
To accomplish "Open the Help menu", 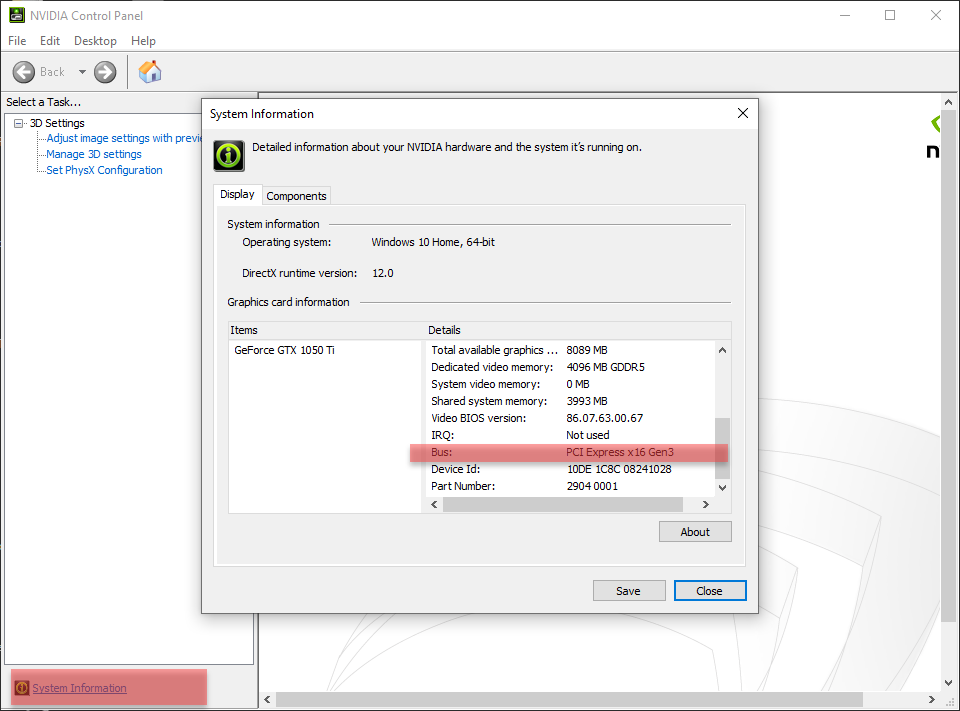I will coord(143,41).
